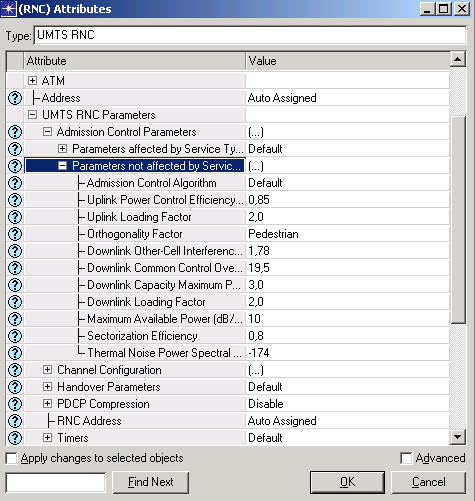475x501 pixels.
Task: Select the 2,0 value of Uplink Loading Factor
Action: coord(256,217)
